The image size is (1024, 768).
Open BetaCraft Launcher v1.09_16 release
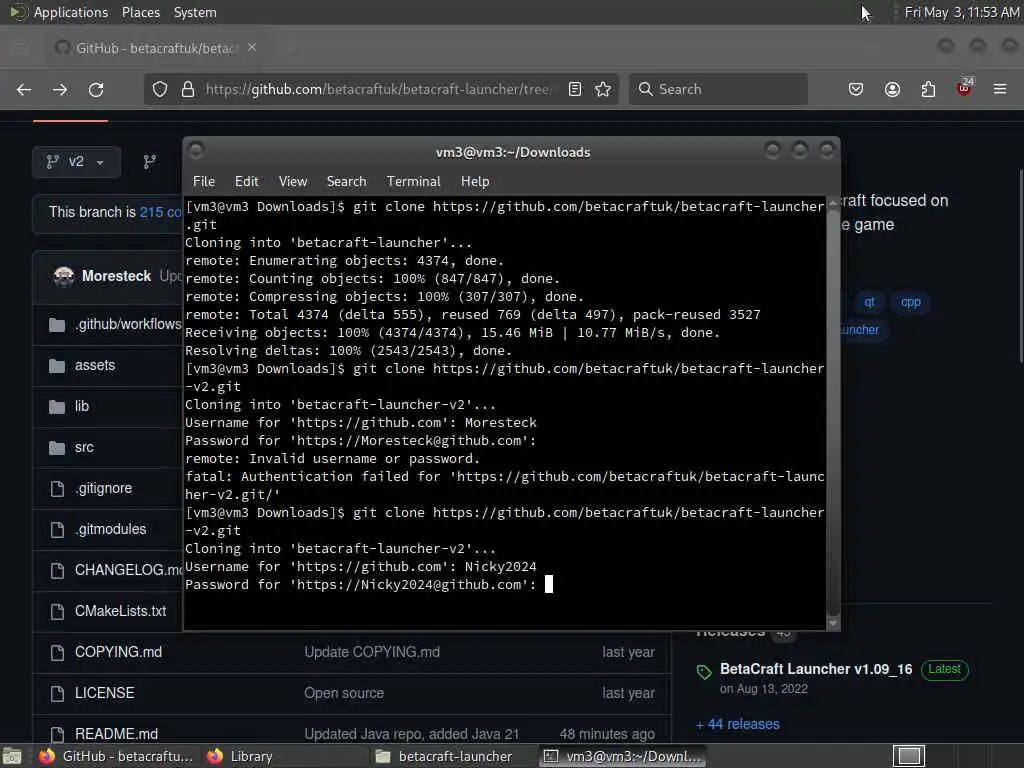pos(816,669)
